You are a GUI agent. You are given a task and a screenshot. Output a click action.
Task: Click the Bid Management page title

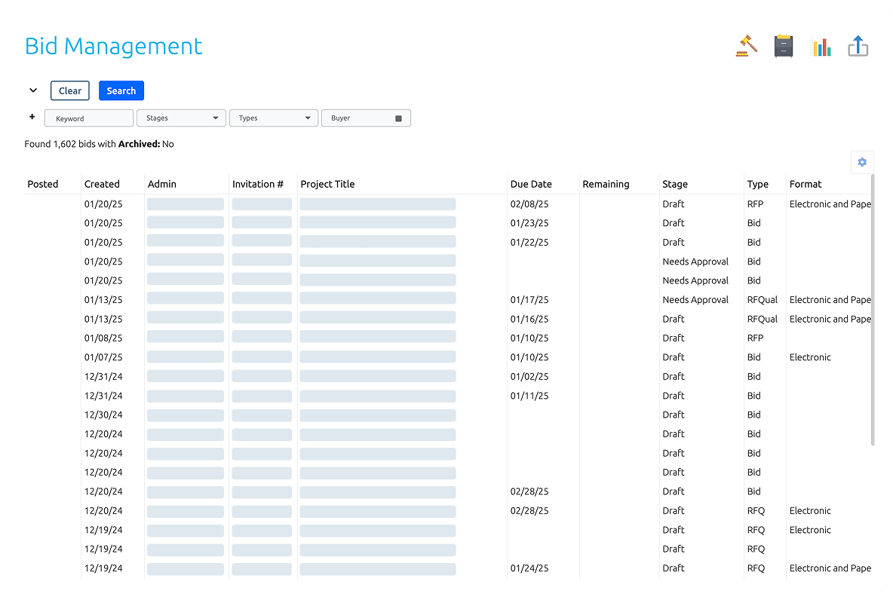113,46
